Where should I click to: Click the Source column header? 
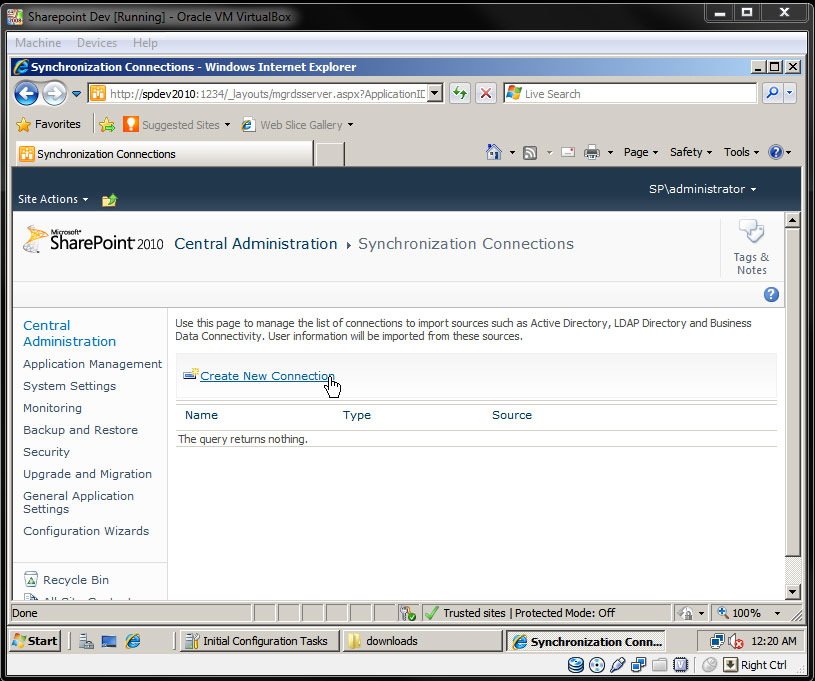512,415
